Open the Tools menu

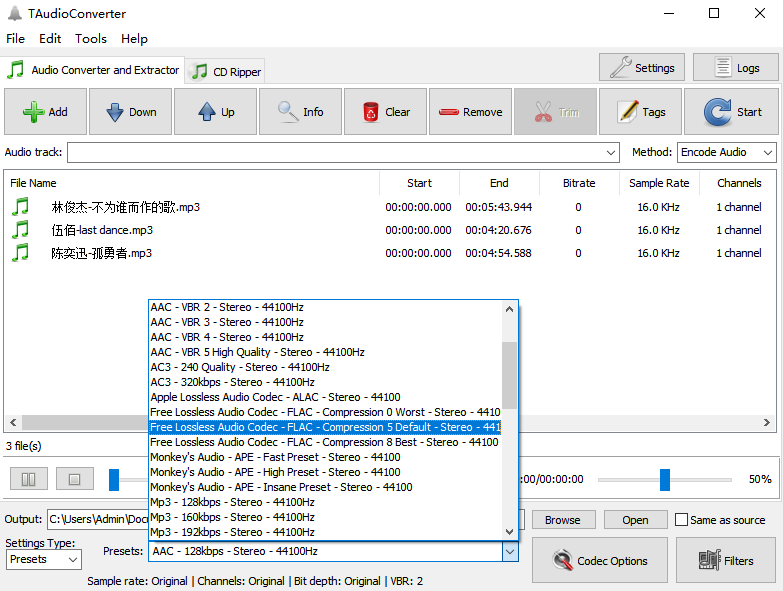[91, 39]
